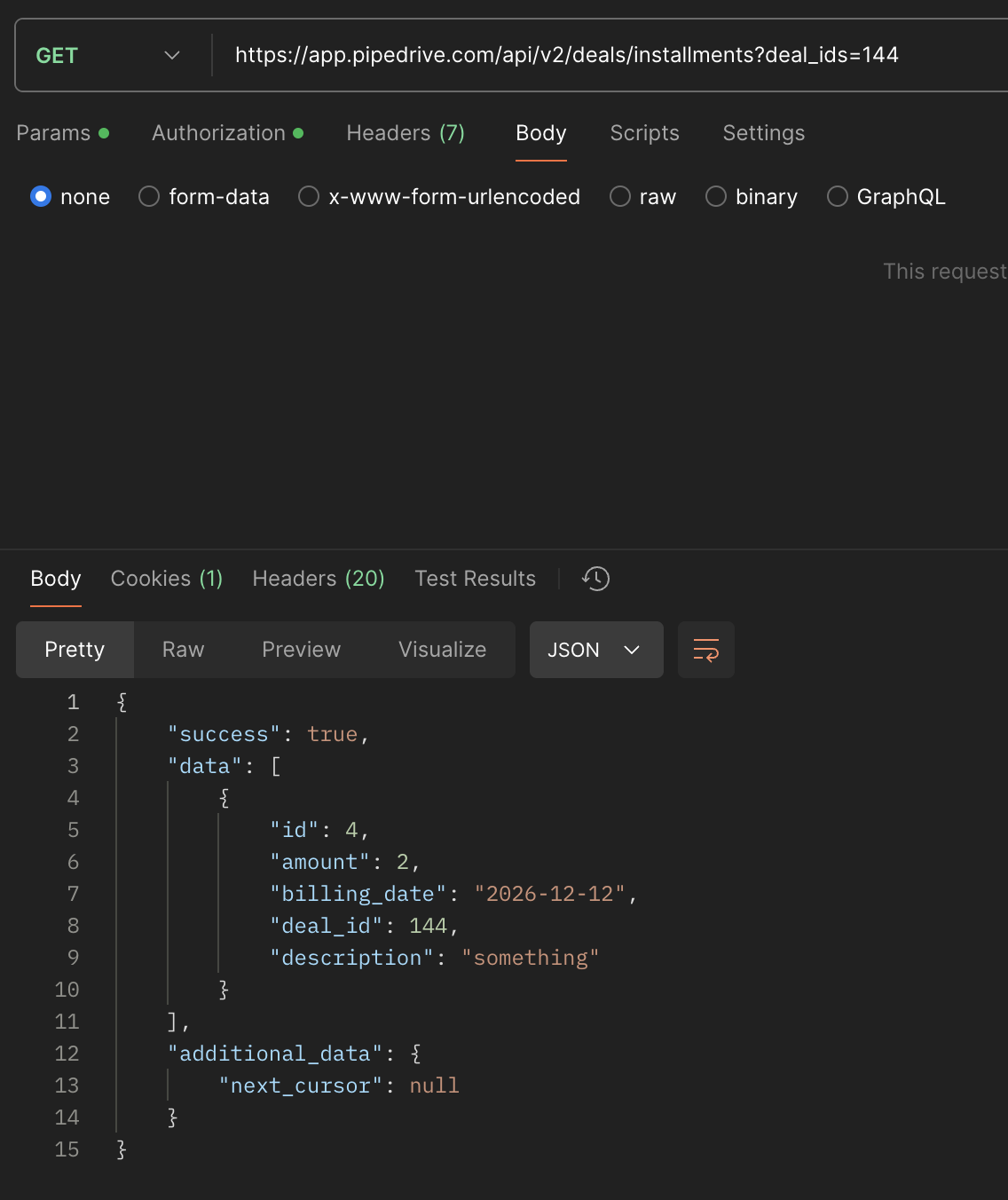Screen dimensions: 1008x1200
Task: Open the request Settings tab
Action: [x=763, y=133]
